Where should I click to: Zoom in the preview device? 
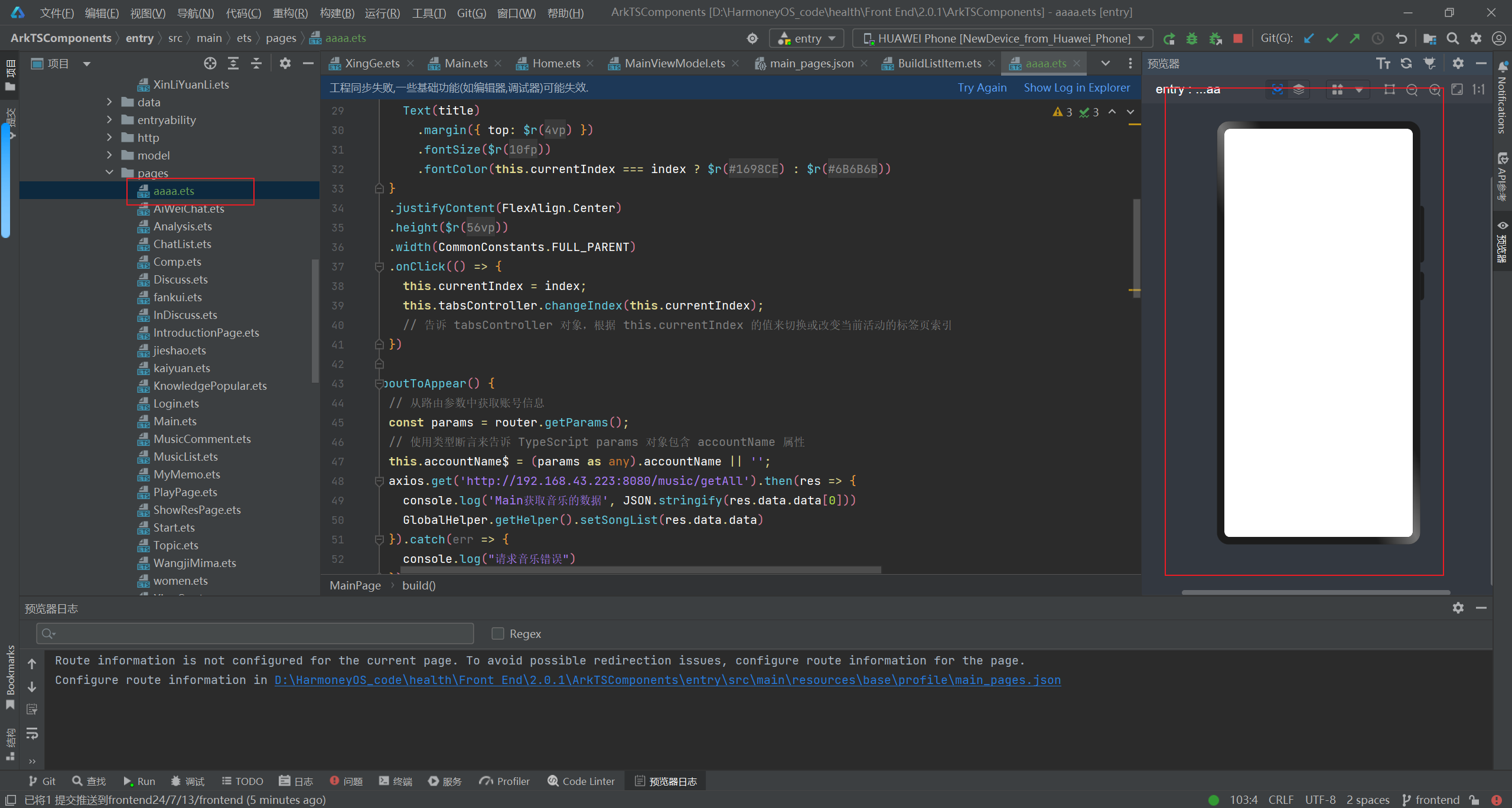(x=1435, y=89)
